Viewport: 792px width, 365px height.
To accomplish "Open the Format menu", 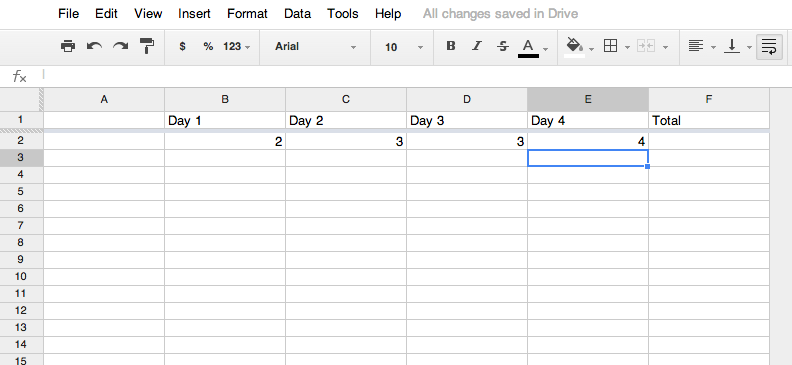I will click(247, 14).
